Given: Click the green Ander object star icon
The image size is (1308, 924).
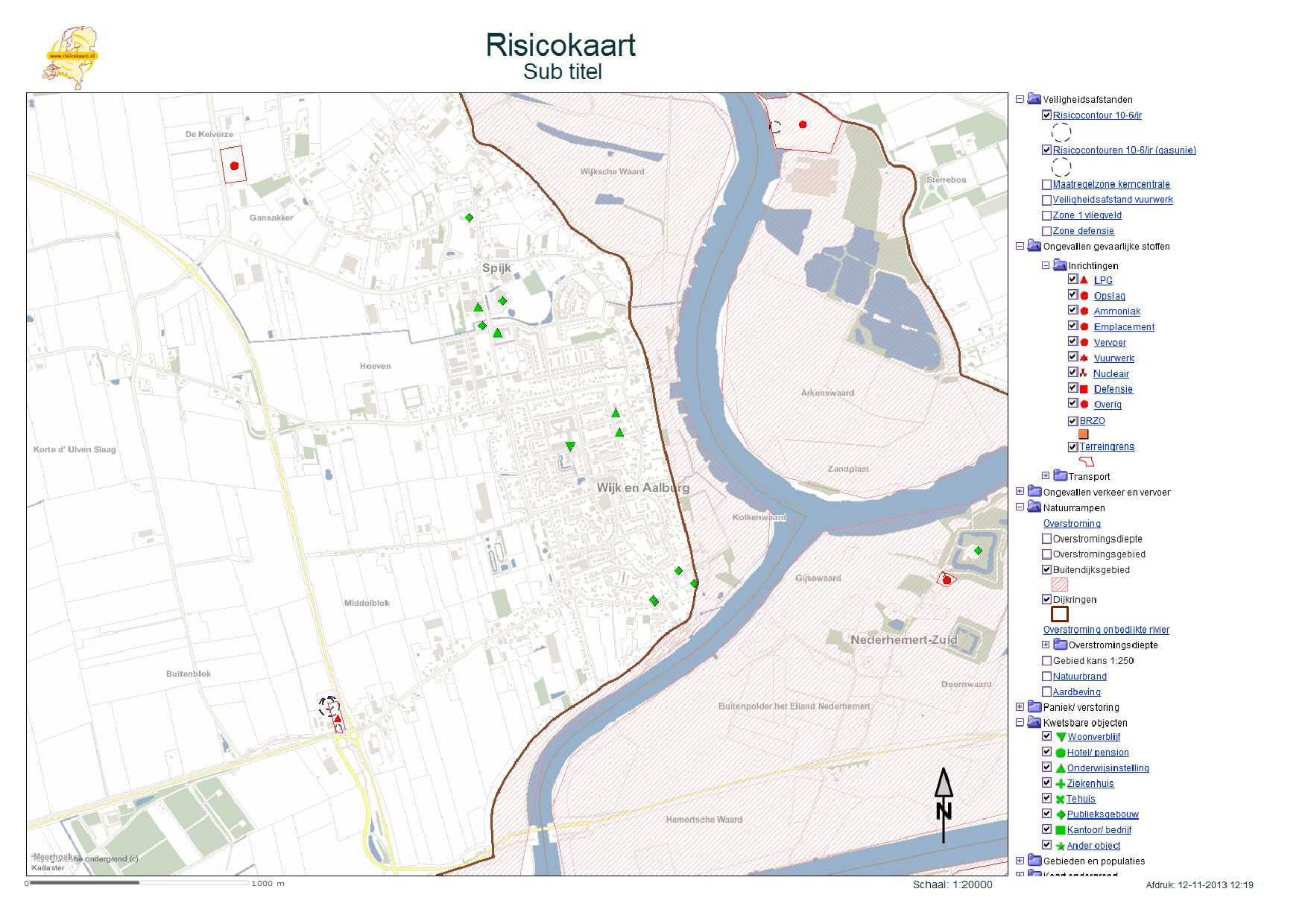Looking at the screenshot, I should pyautogui.click(x=1060, y=846).
